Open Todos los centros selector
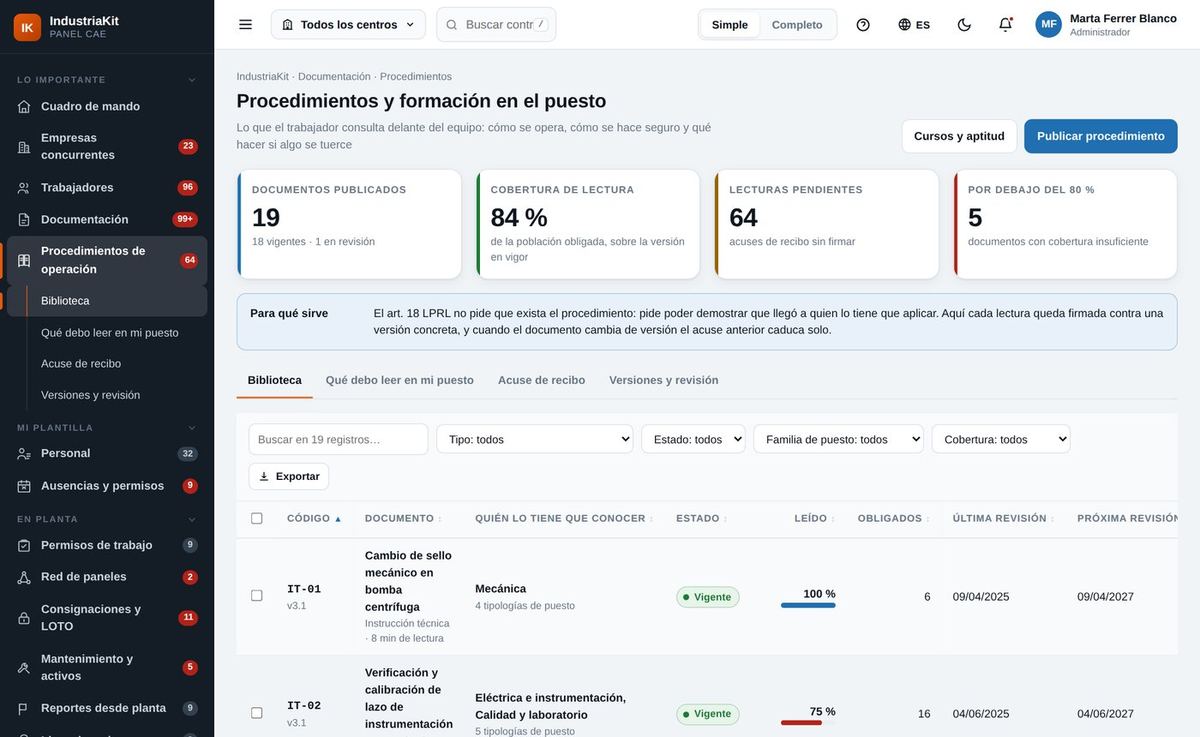The height and width of the screenshot is (737, 1200). point(348,24)
